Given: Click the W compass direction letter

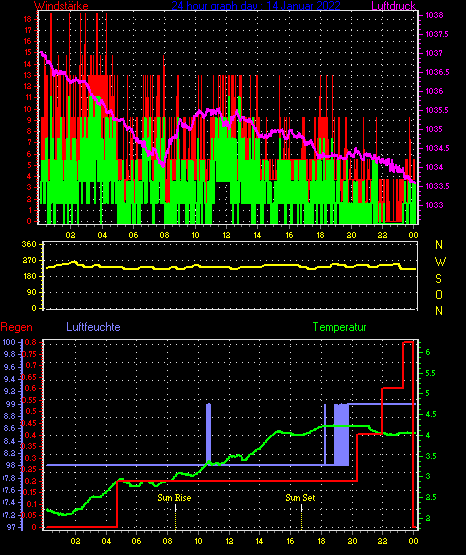Looking at the screenshot, I should [440, 262].
